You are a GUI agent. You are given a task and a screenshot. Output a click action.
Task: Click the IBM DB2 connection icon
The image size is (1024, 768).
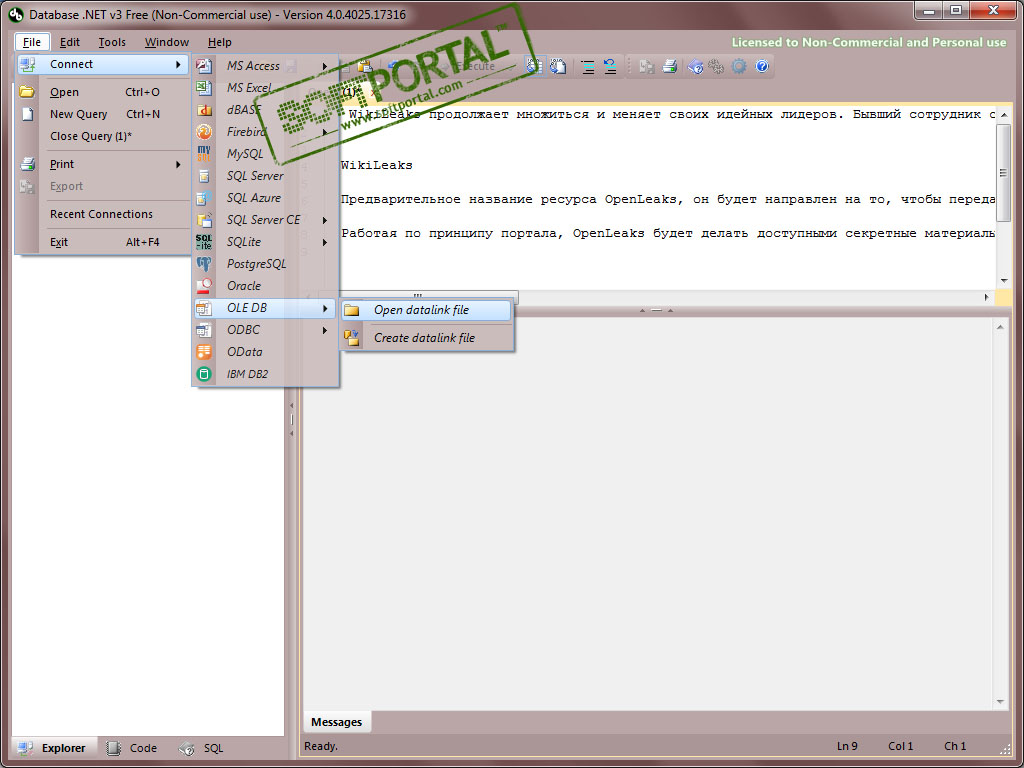204,374
